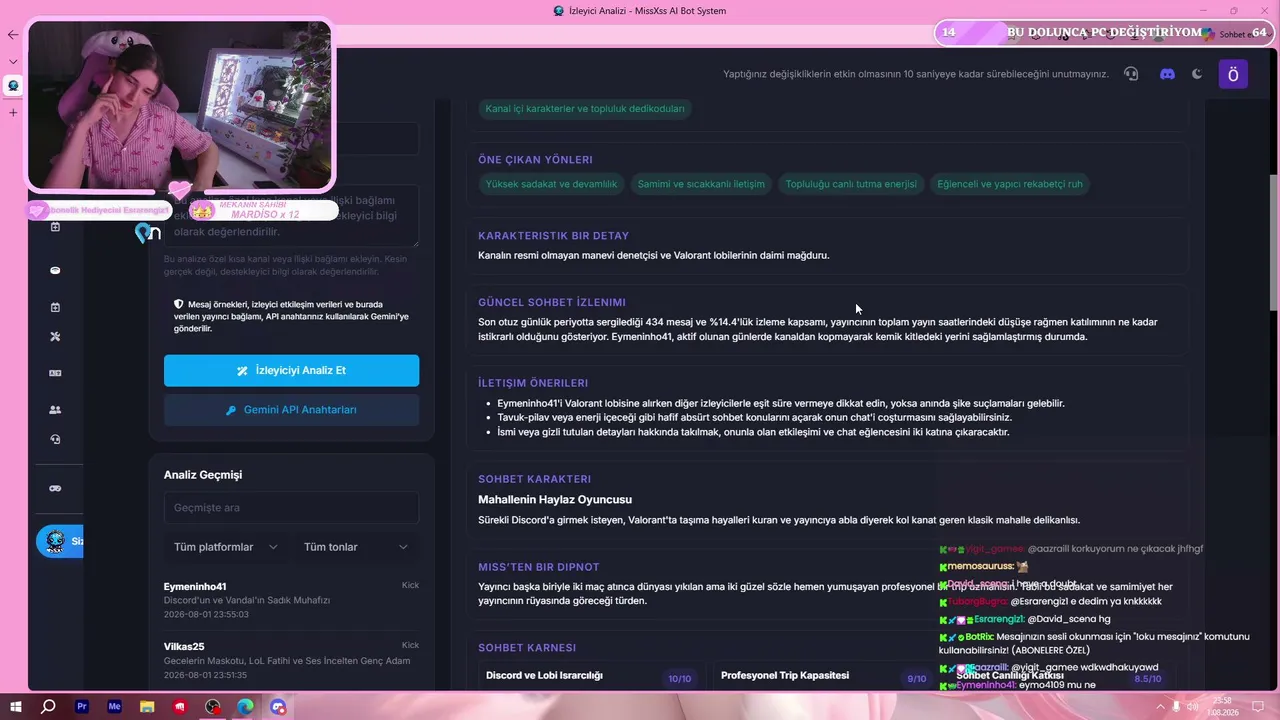Screen dimensions: 1280x720
Task: Switch to Microsoft Edge in taskbar
Action: coord(245,707)
